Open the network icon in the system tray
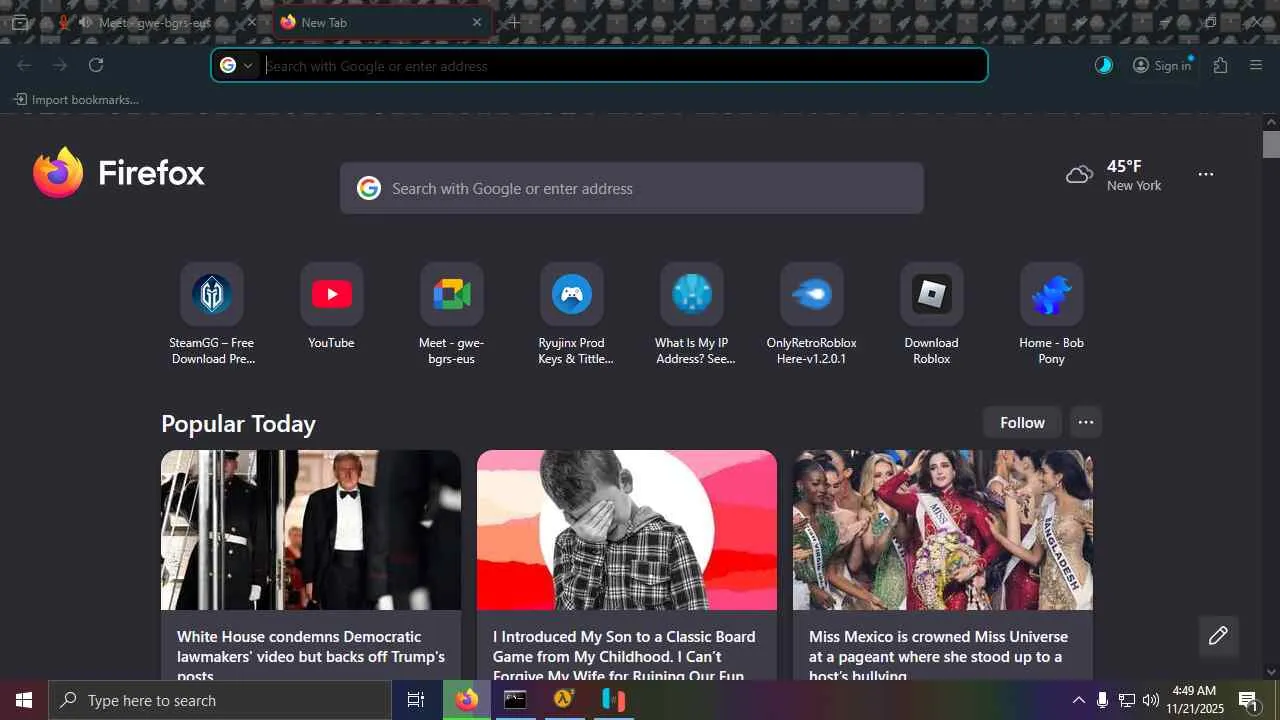 1127,700
